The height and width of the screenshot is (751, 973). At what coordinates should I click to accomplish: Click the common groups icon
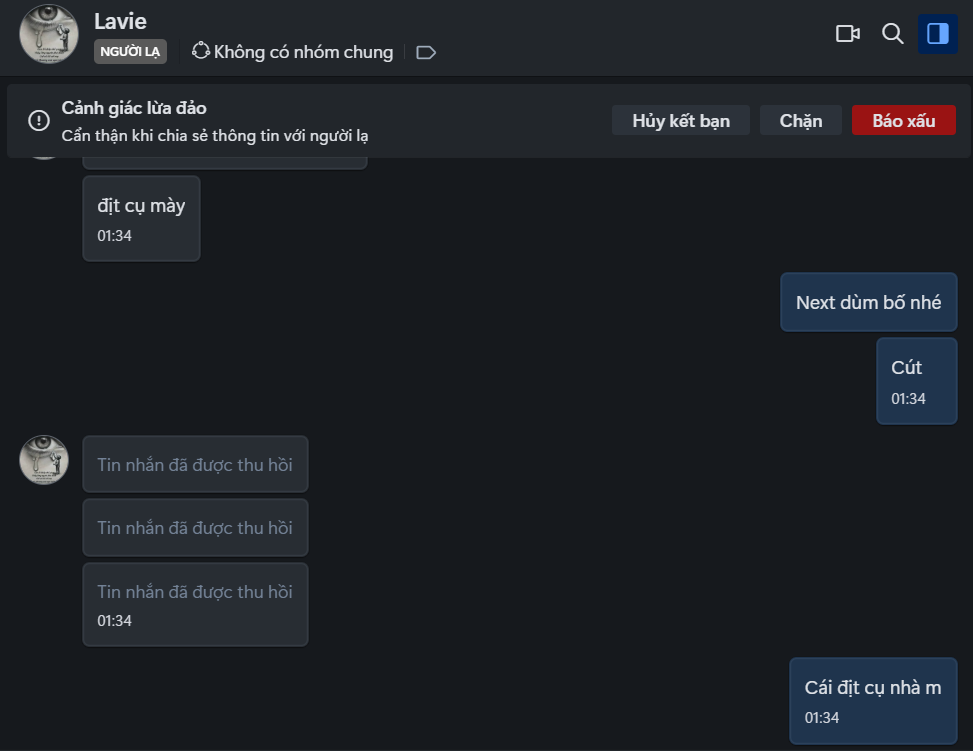200,51
